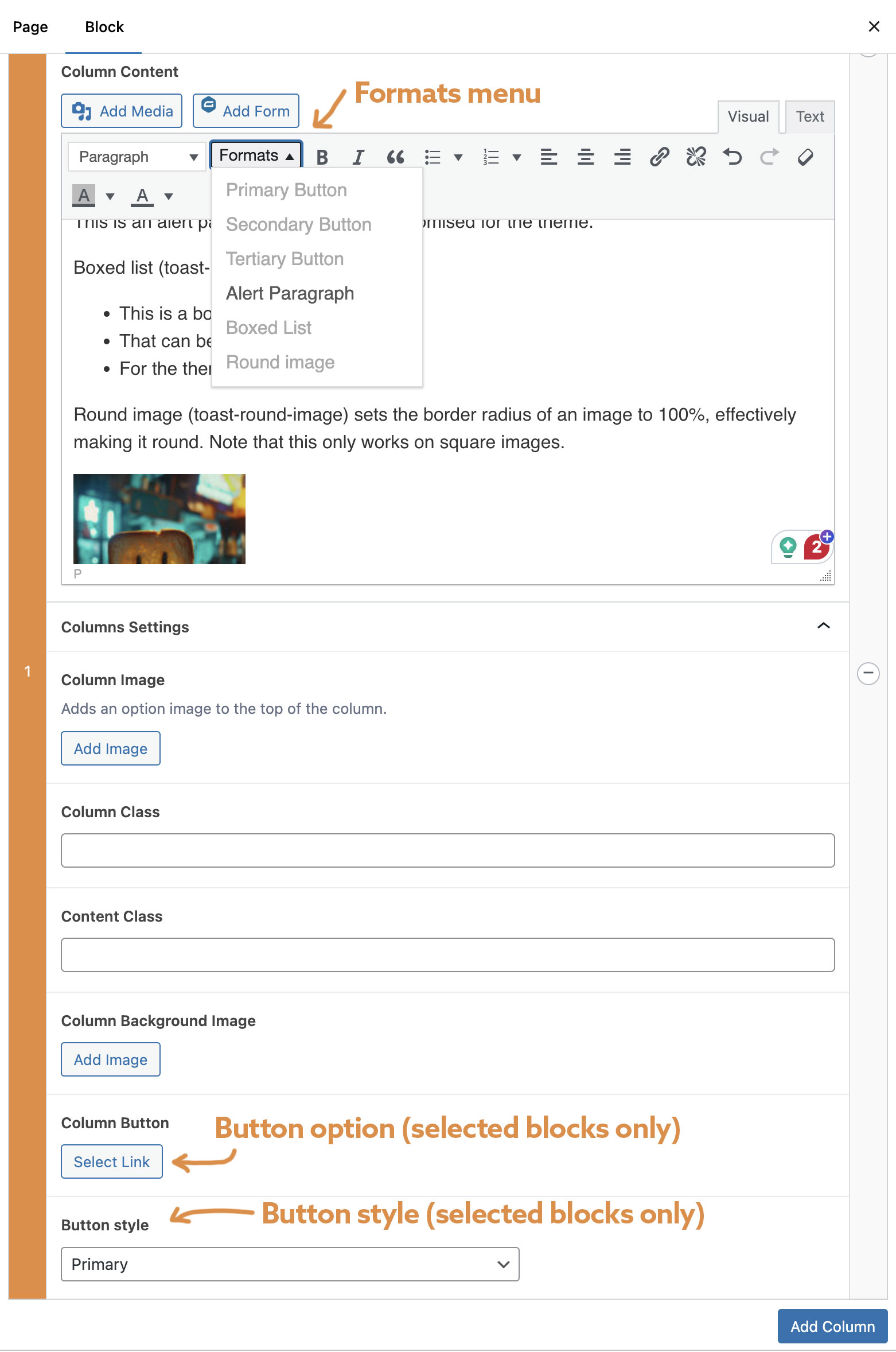Click the editor resize handle corner
896x1352 pixels.
point(825,576)
